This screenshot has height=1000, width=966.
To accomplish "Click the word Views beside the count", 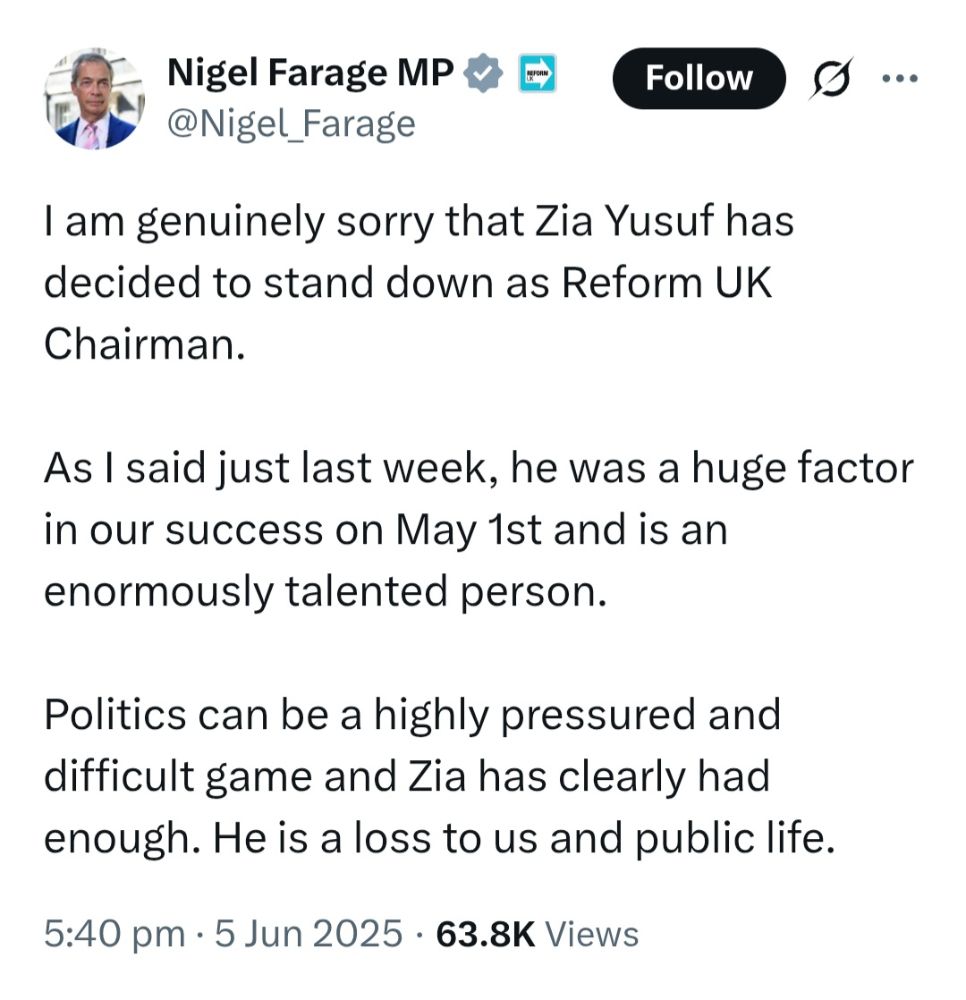I will point(592,935).
